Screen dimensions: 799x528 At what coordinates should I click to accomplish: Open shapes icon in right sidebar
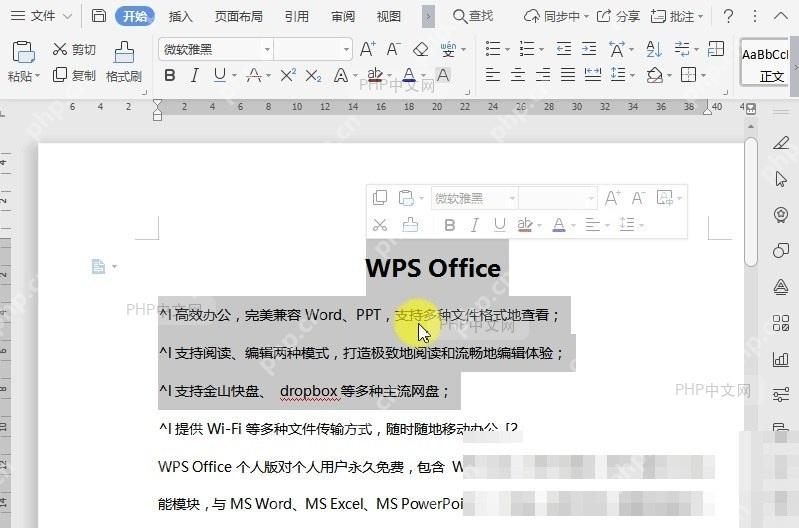pos(781,250)
